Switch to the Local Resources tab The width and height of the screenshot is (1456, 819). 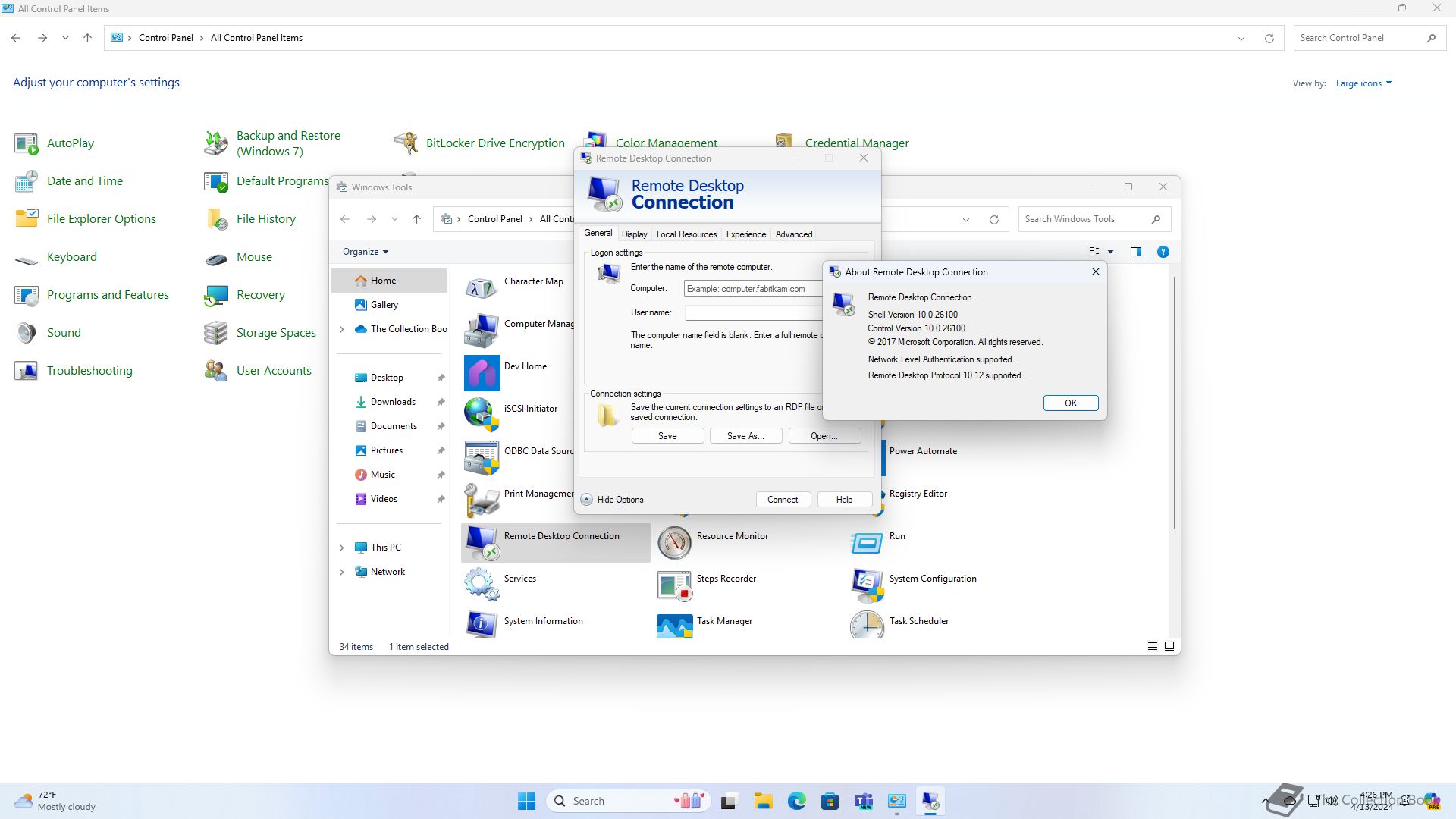click(x=686, y=234)
